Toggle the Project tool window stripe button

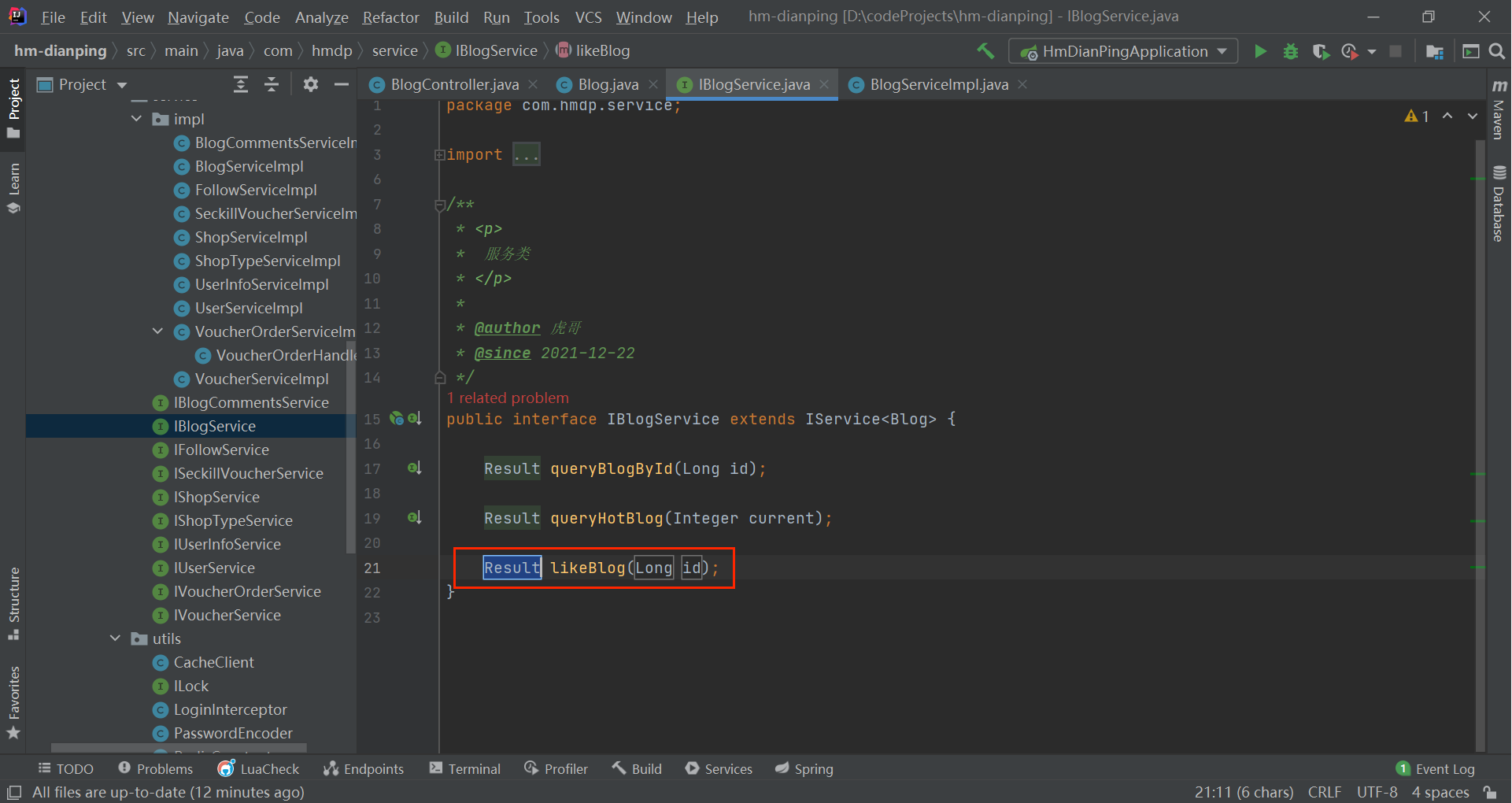(x=13, y=108)
